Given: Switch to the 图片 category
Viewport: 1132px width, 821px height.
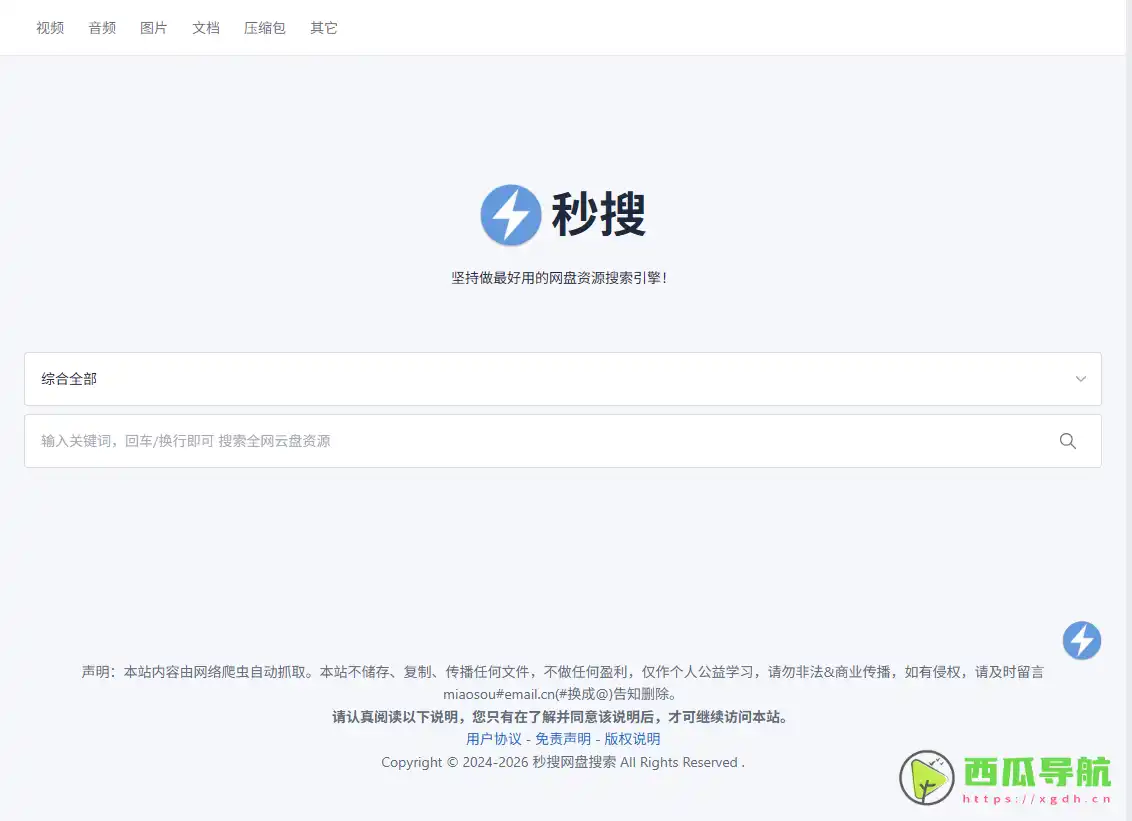Looking at the screenshot, I should (154, 28).
